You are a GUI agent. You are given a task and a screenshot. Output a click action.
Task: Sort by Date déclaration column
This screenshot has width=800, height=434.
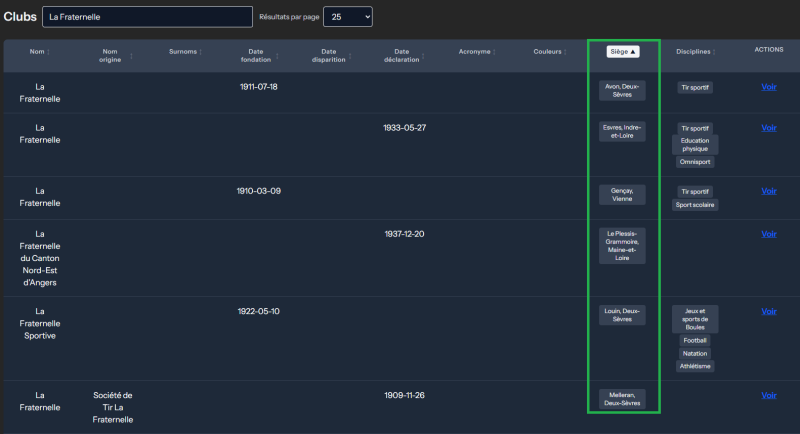click(x=405, y=56)
